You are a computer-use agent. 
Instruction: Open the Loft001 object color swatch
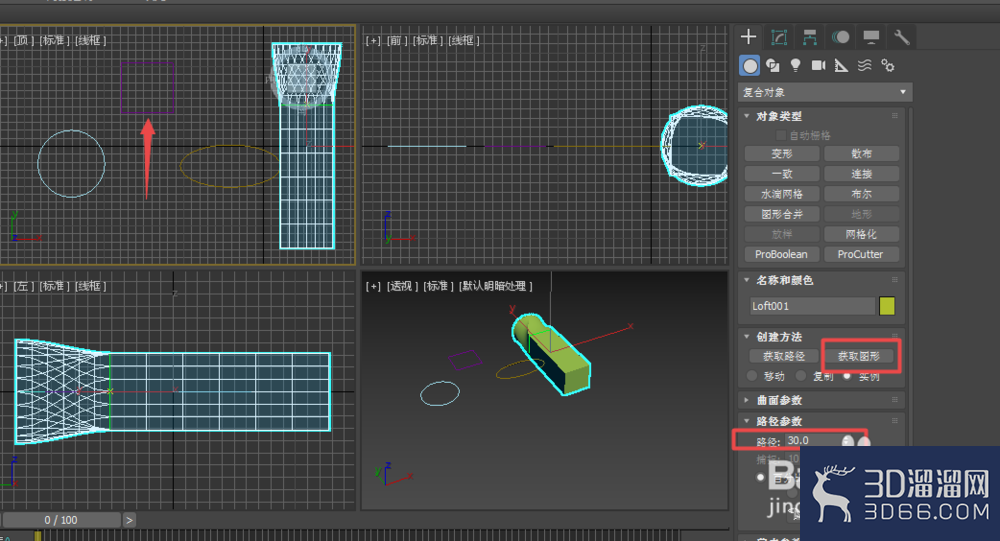coord(887,306)
